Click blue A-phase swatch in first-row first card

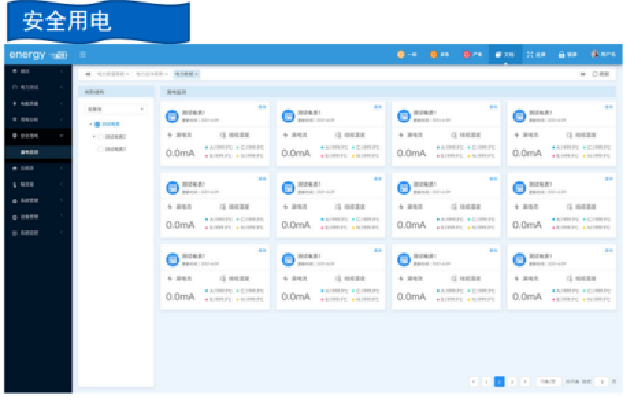[x=207, y=147]
